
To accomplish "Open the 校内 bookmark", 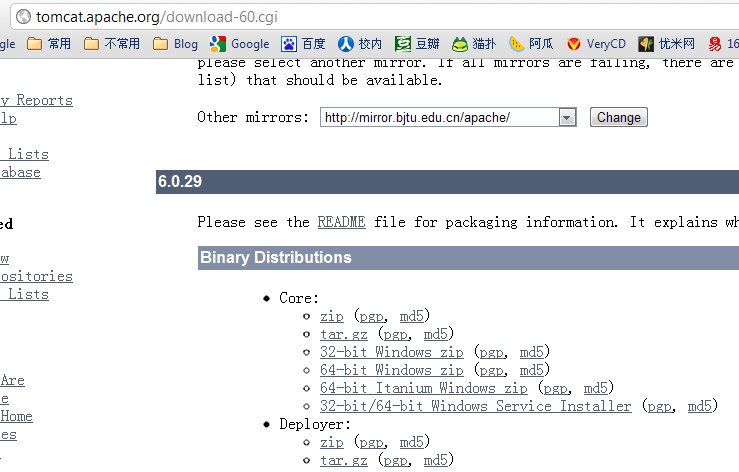I will coord(360,44).
